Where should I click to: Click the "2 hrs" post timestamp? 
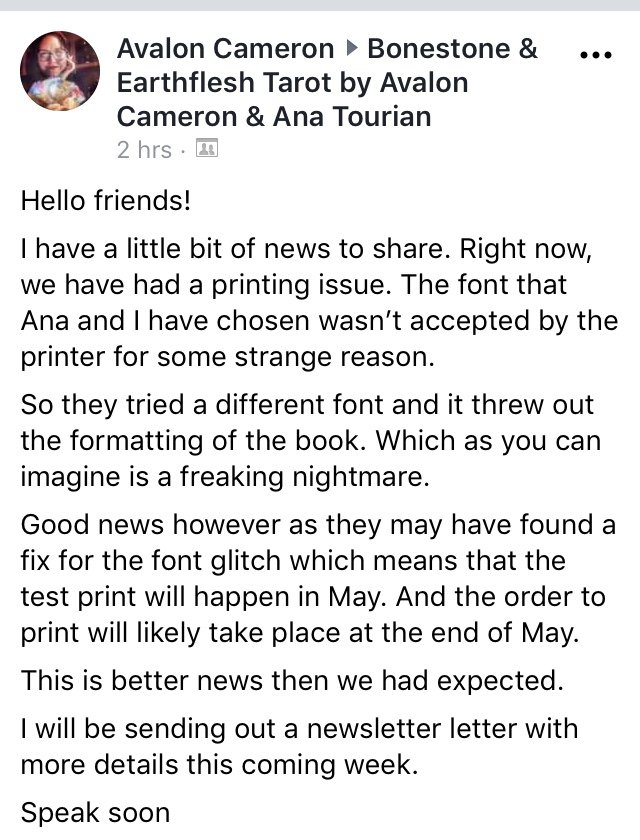144,150
